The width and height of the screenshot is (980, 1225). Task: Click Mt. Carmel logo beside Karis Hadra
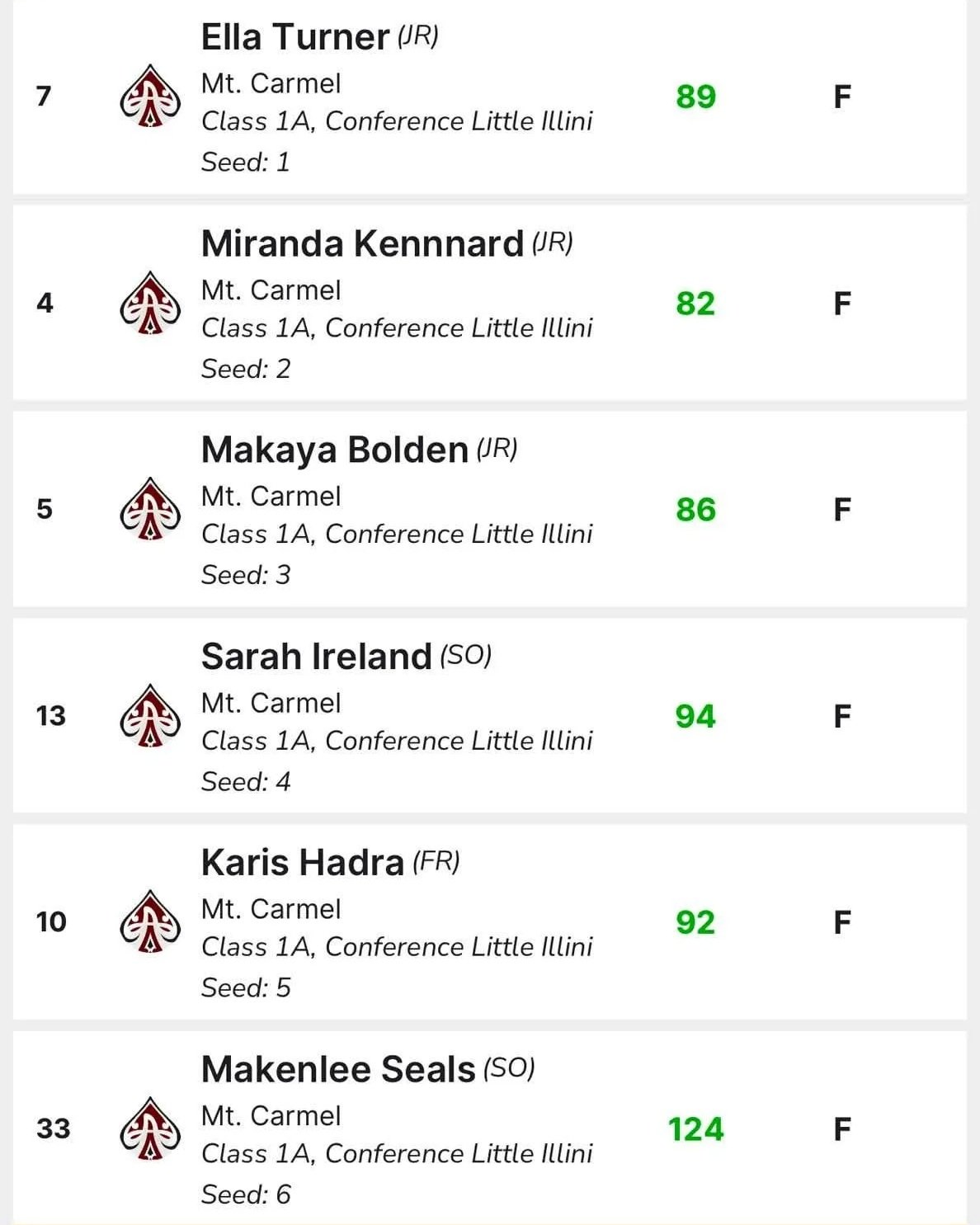(x=150, y=921)
